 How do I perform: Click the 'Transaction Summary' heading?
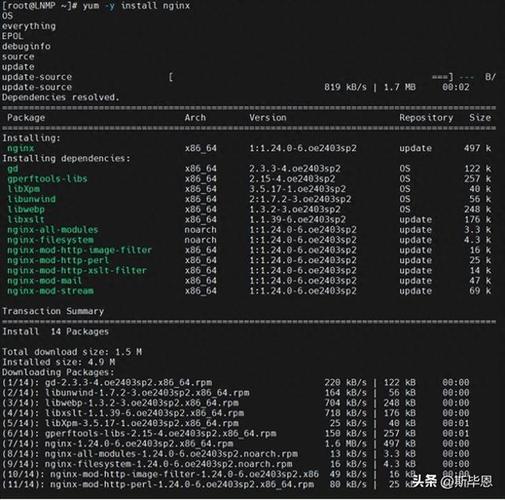[53, 311]
